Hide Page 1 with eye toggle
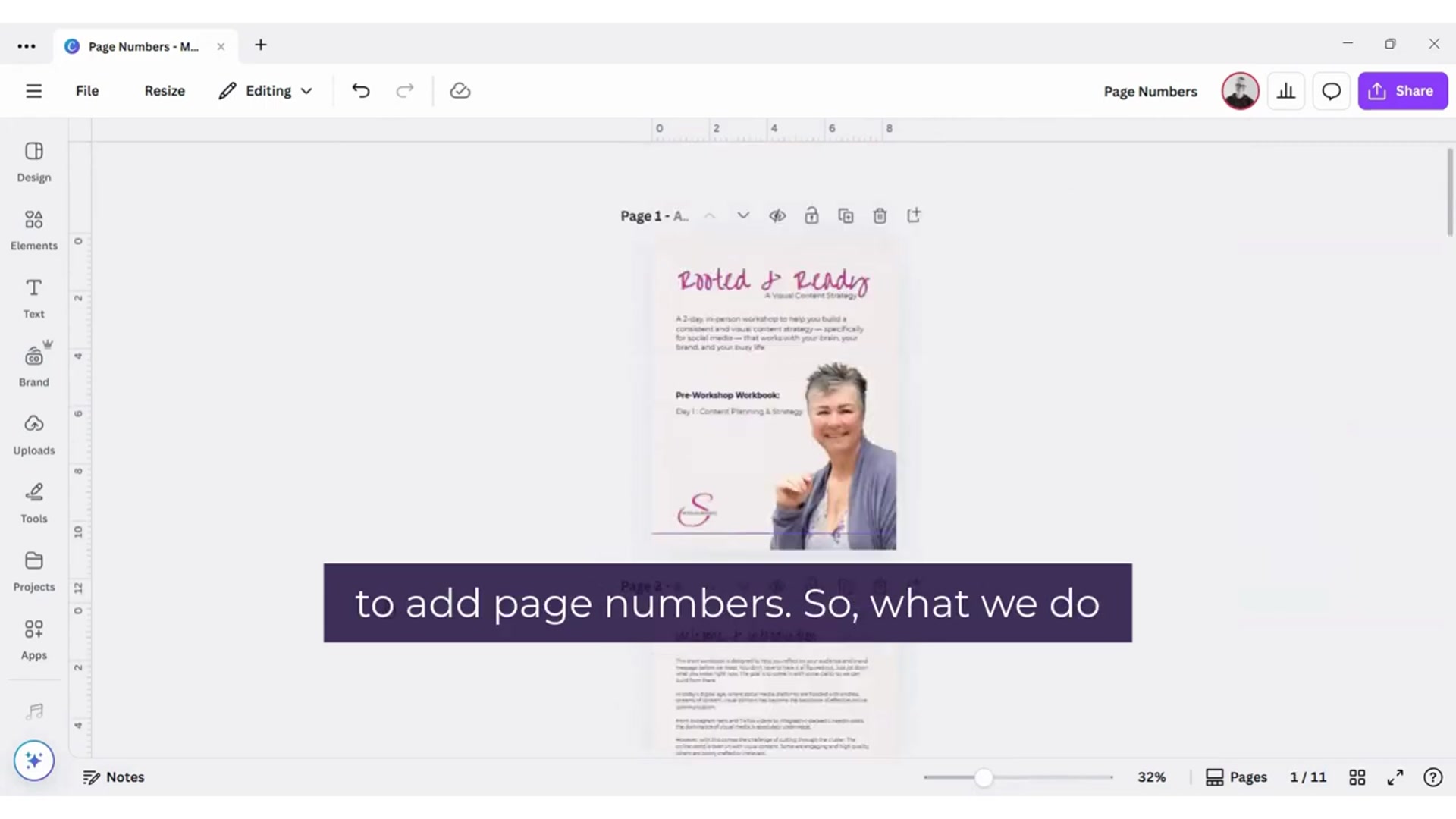The height and width of the screenshot is (819, 1456). coord(777,216)
